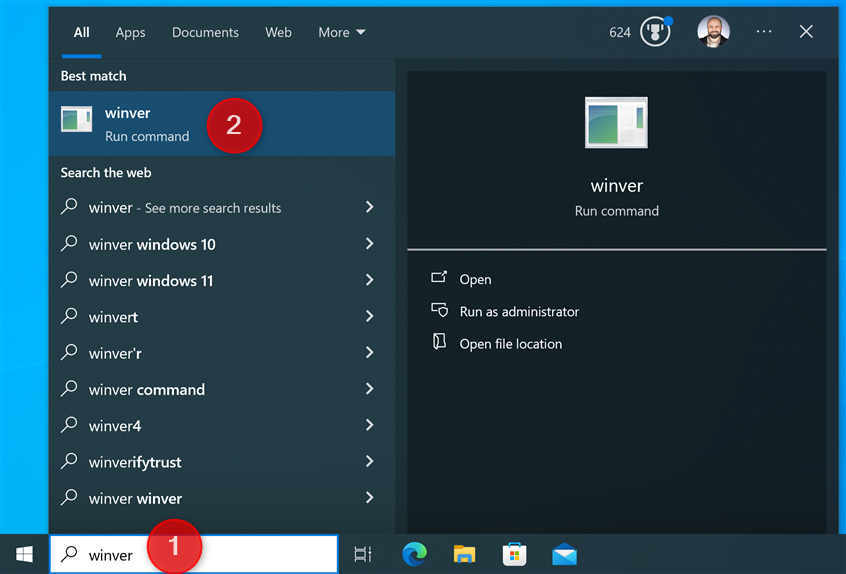846x574 pixels.
Task: Click magnifier icon beside 'winverifytrust'
Action: [69, 461]
